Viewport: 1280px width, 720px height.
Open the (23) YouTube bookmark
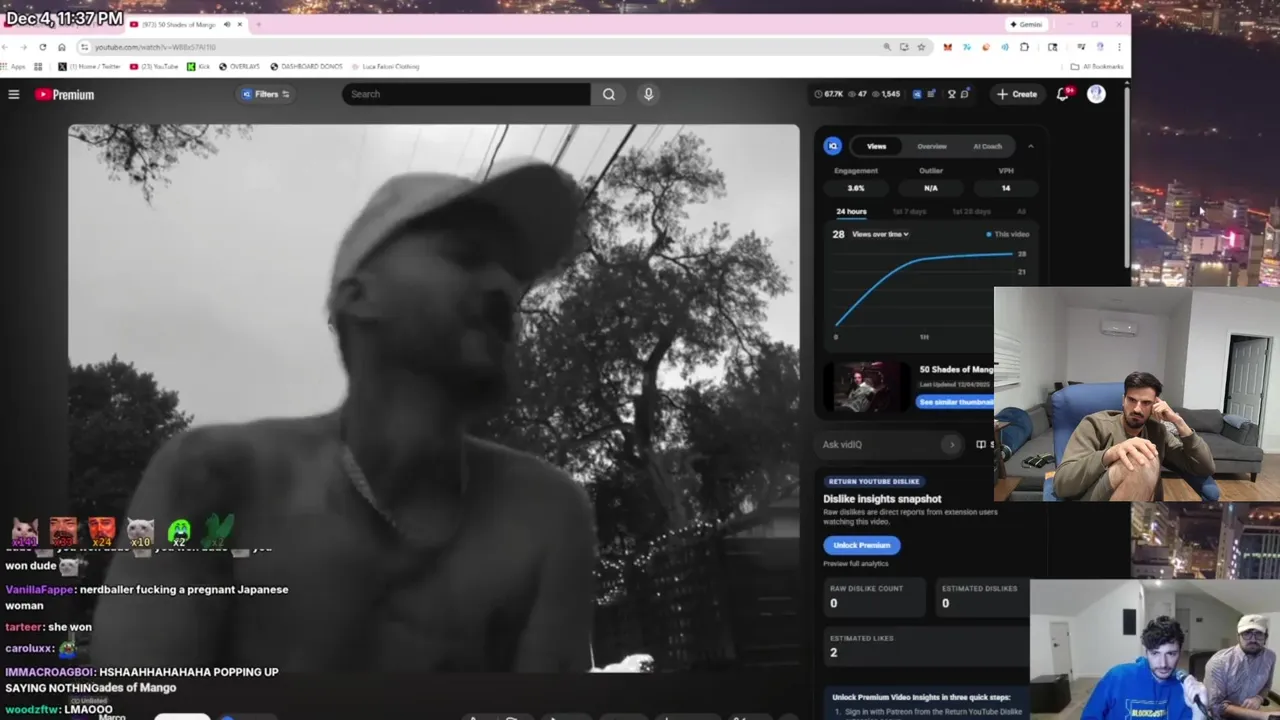pos(154,67)
